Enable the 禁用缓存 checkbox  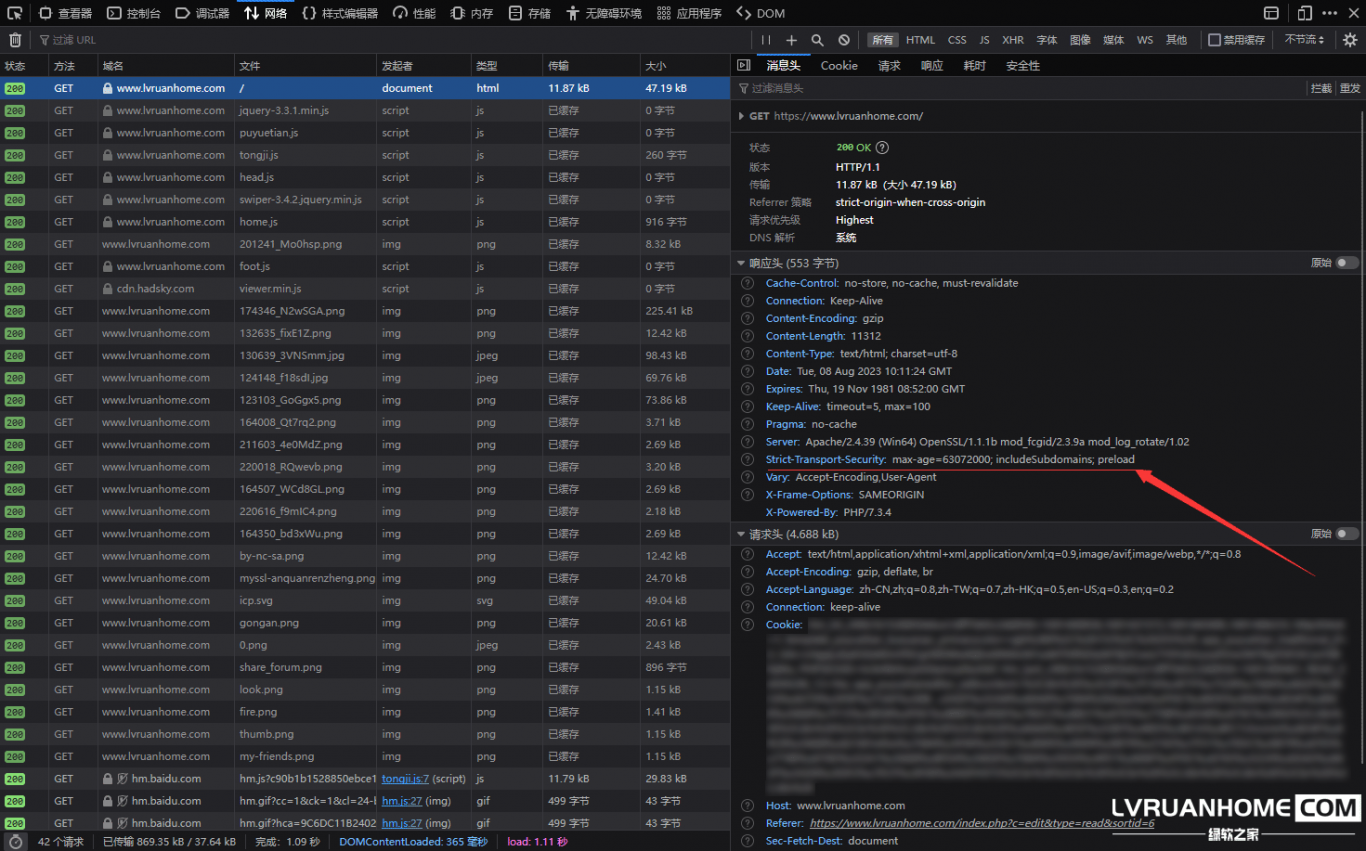point(1214,40)
